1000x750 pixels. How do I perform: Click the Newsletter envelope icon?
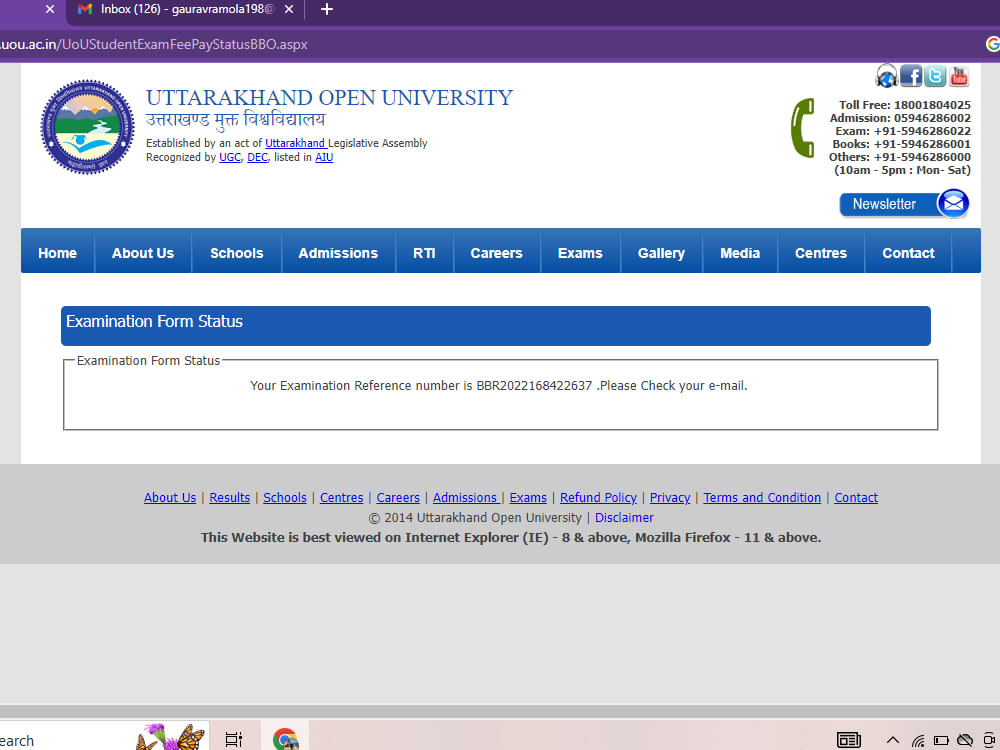point(953,203)
